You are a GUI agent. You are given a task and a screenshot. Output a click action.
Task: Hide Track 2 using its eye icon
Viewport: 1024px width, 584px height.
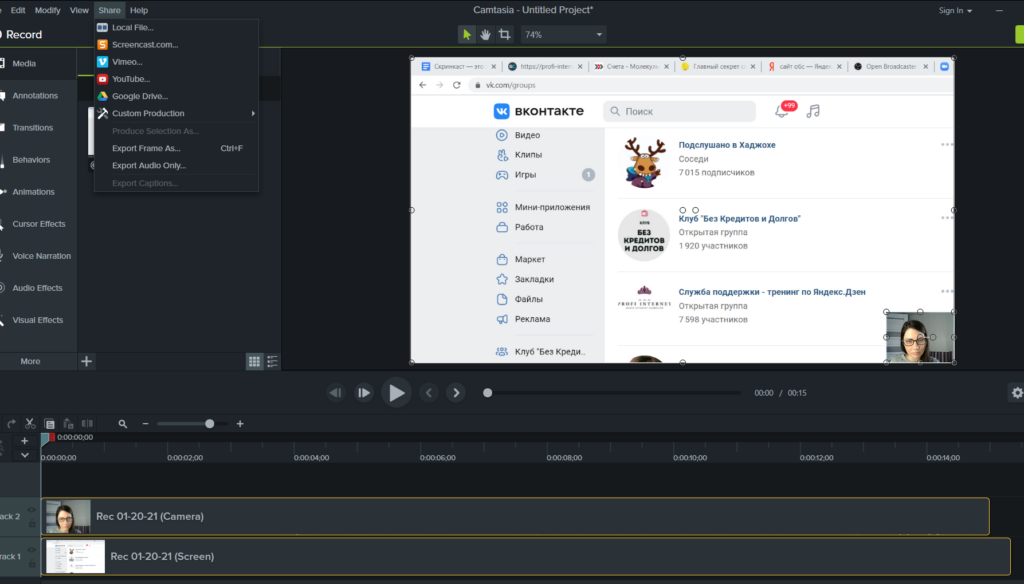(31, 510)
